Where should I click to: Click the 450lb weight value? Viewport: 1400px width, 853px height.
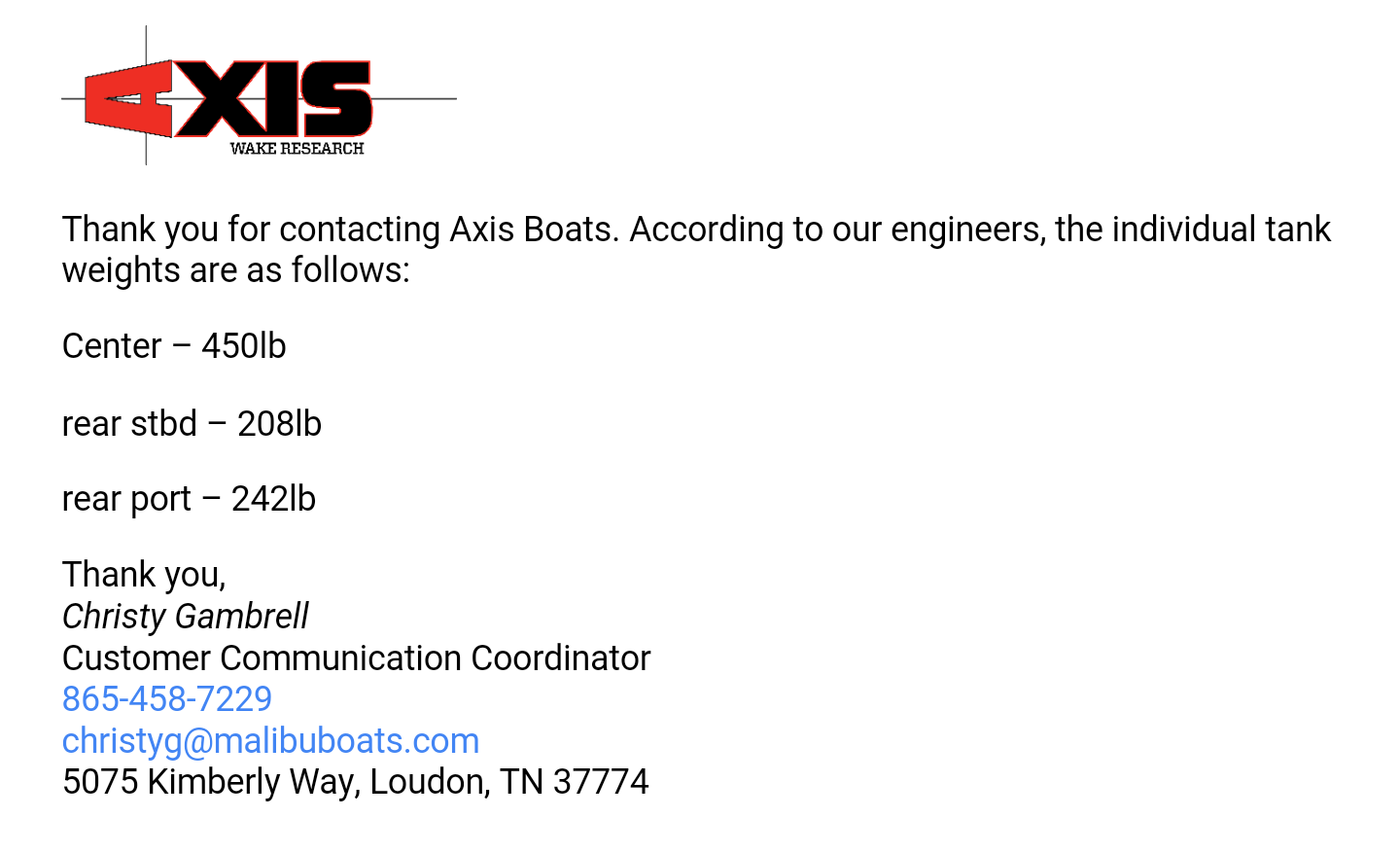244,346
